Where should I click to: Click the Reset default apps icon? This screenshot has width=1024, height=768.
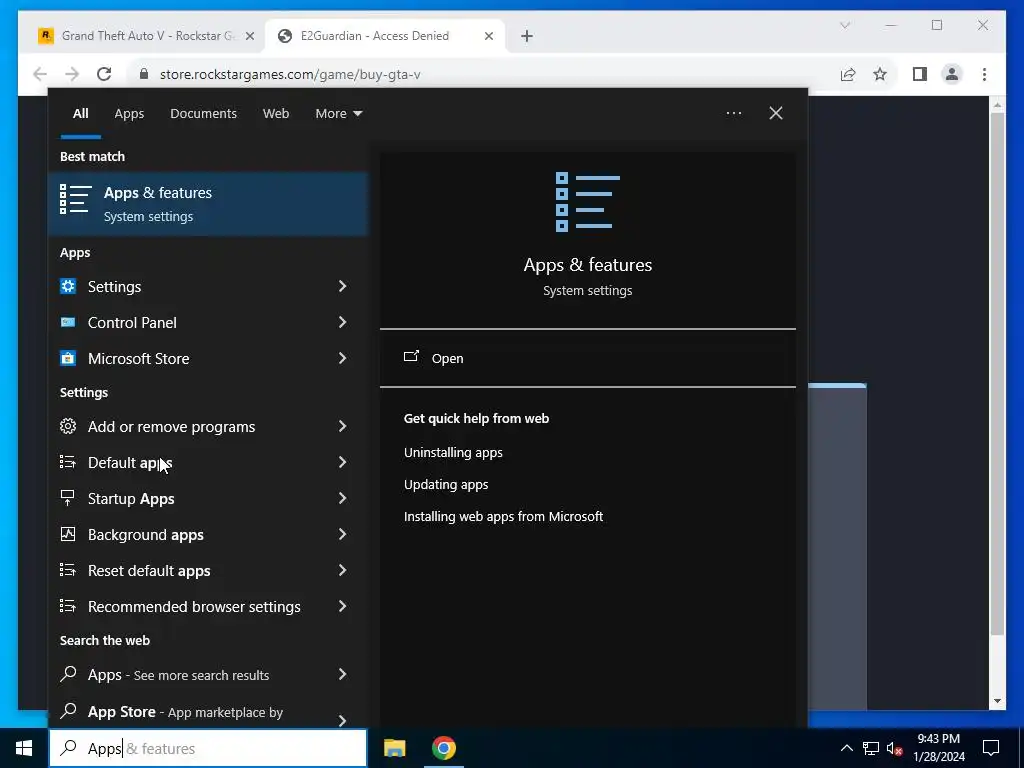click(x=68, y=569)
